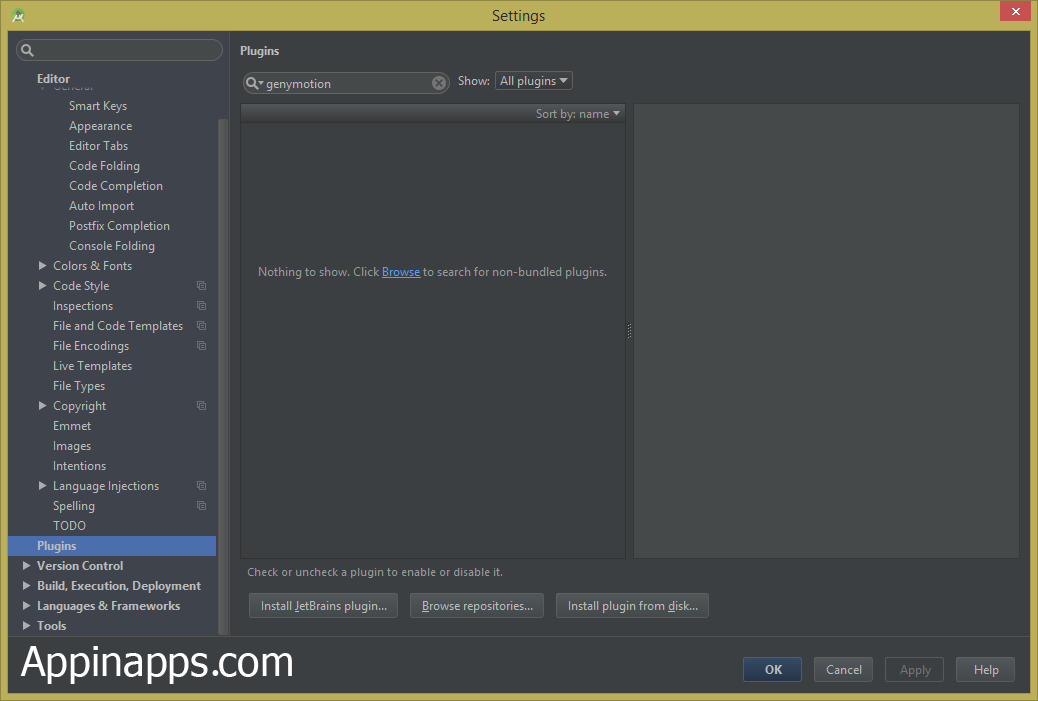The height and width of the screenshot is (701, 1038).
Task: Close the Settings window
Action: point(1015,11)
